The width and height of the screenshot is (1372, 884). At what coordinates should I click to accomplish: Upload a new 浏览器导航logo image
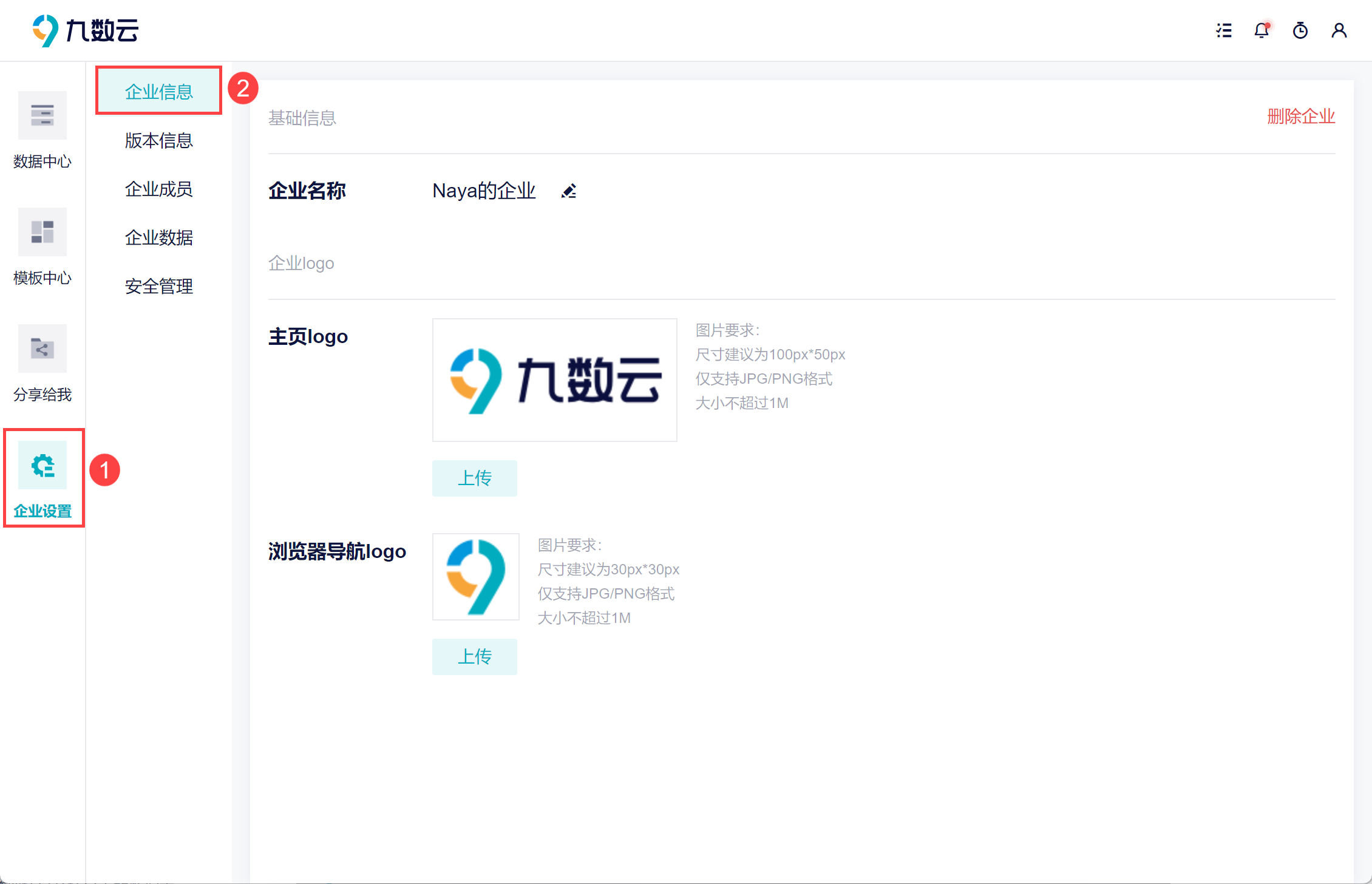pyautogui.click(x=474, y=657)
